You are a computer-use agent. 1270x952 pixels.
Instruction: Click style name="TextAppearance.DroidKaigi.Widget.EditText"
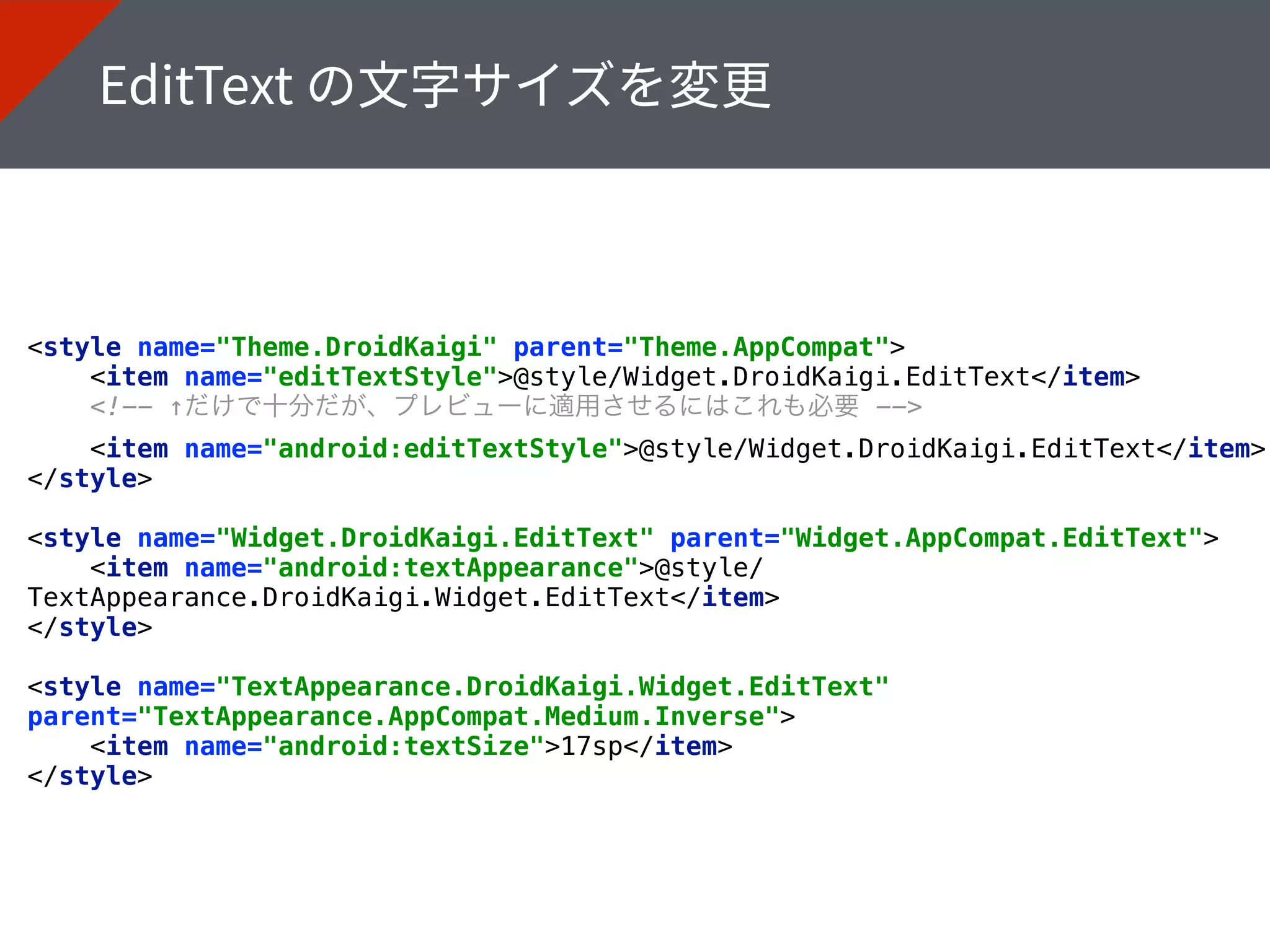click(x=458, y=687)
